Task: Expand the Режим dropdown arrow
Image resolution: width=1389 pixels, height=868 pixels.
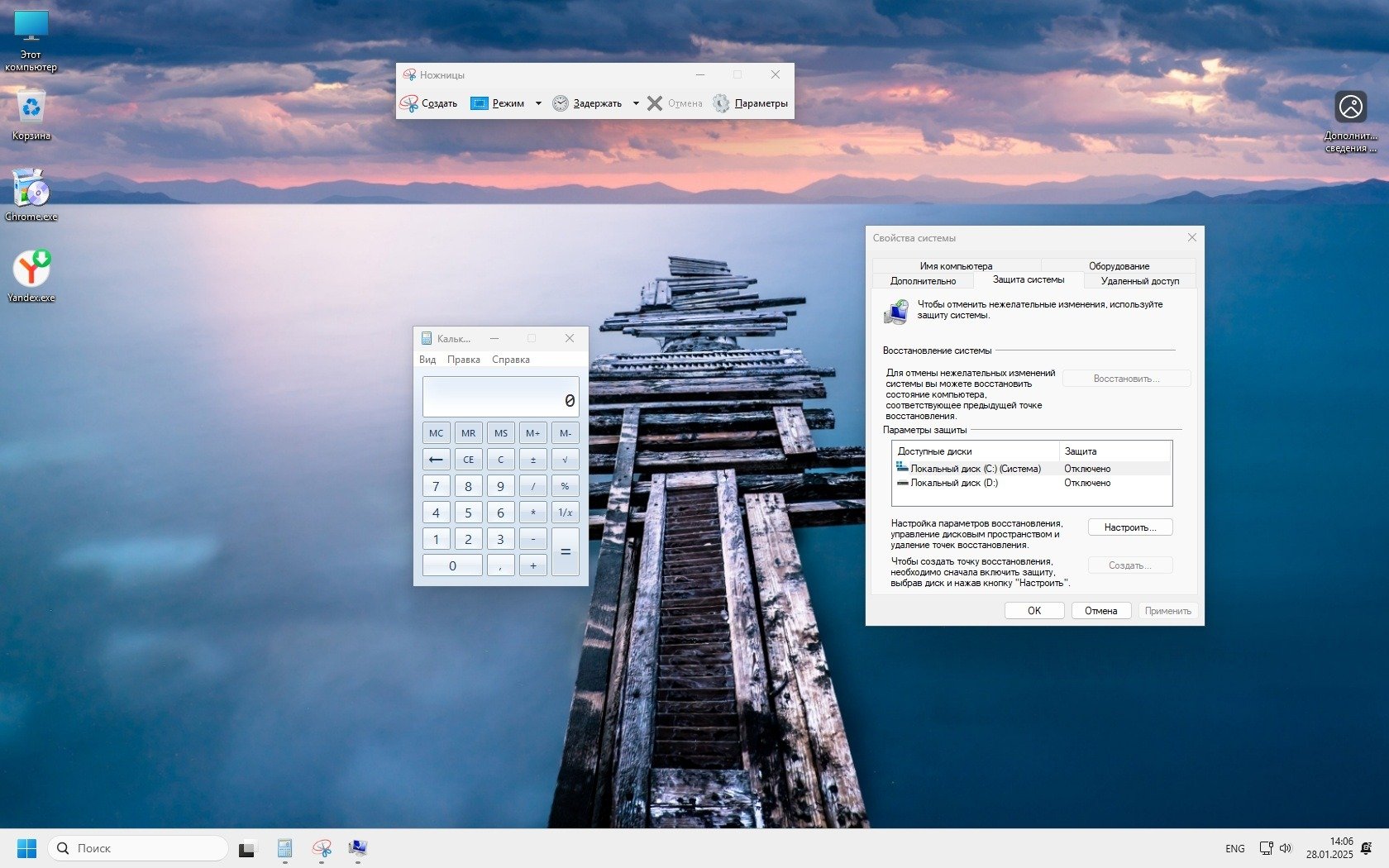Action: pos(538,103)
